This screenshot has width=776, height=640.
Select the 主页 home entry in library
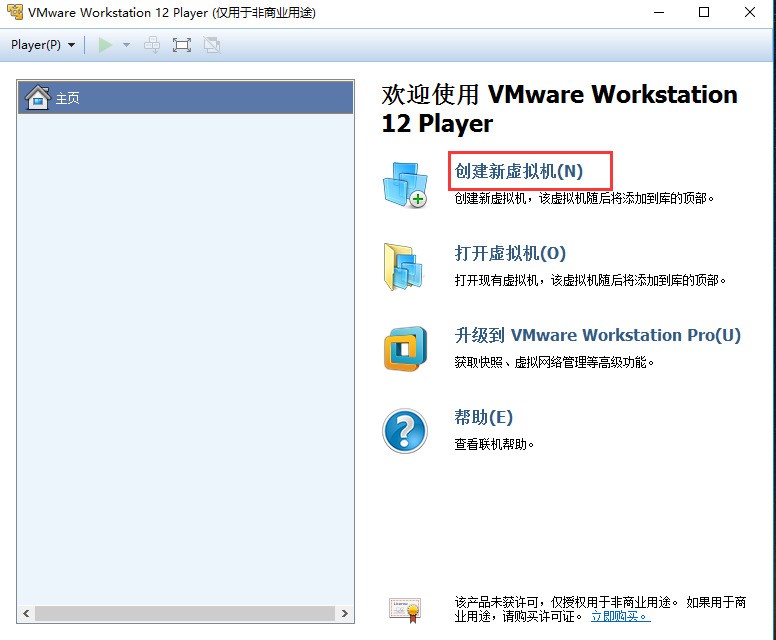[x=186, y=98]
